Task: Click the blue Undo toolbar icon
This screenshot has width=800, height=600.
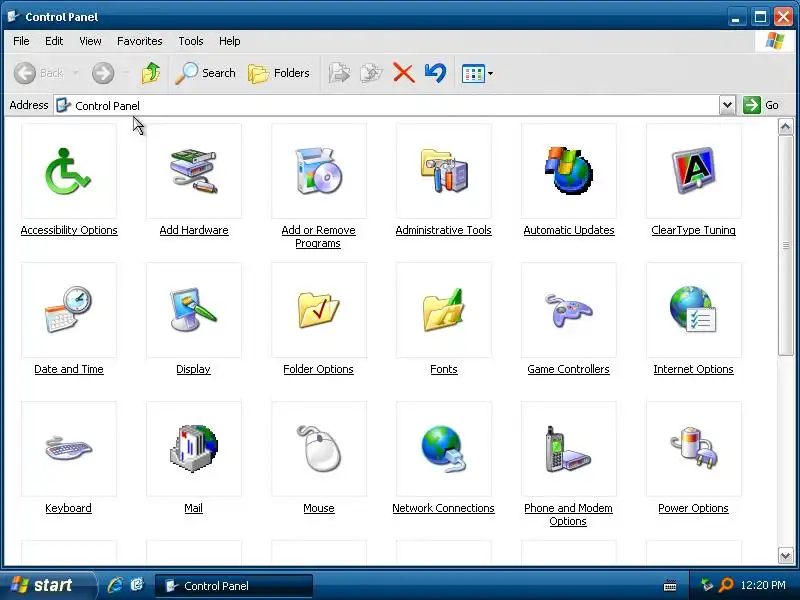Action: click(435, 73)
